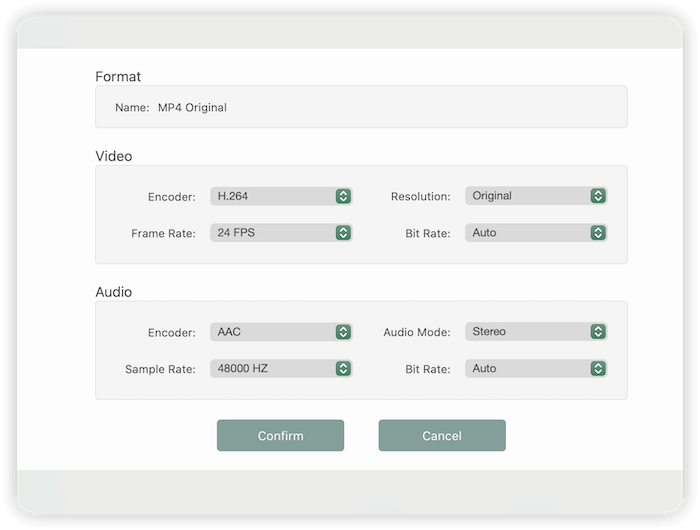Click the green arrow icon beside AAC

[x=343, y=332]
